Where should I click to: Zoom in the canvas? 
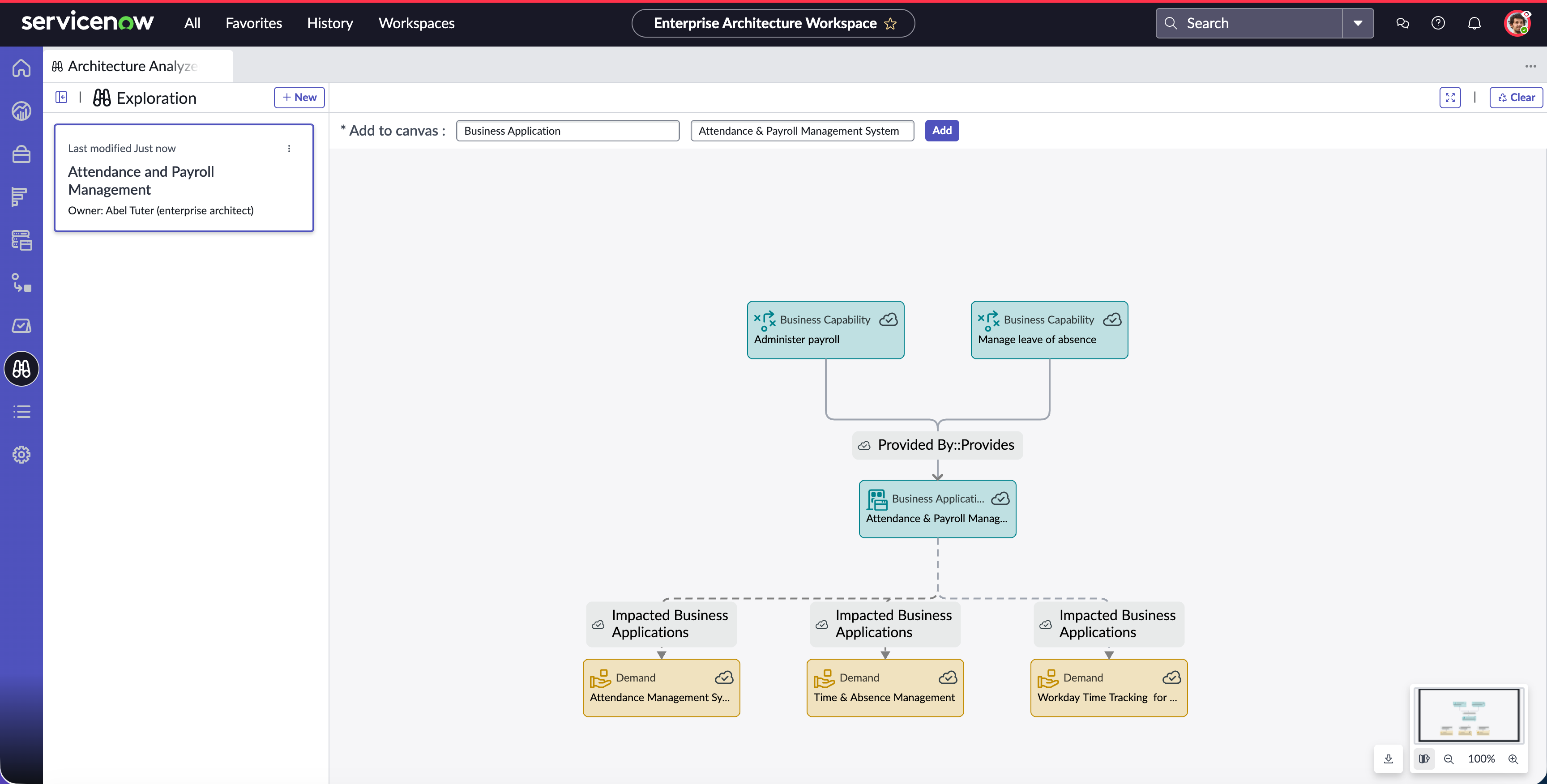tap(1513, 759)
